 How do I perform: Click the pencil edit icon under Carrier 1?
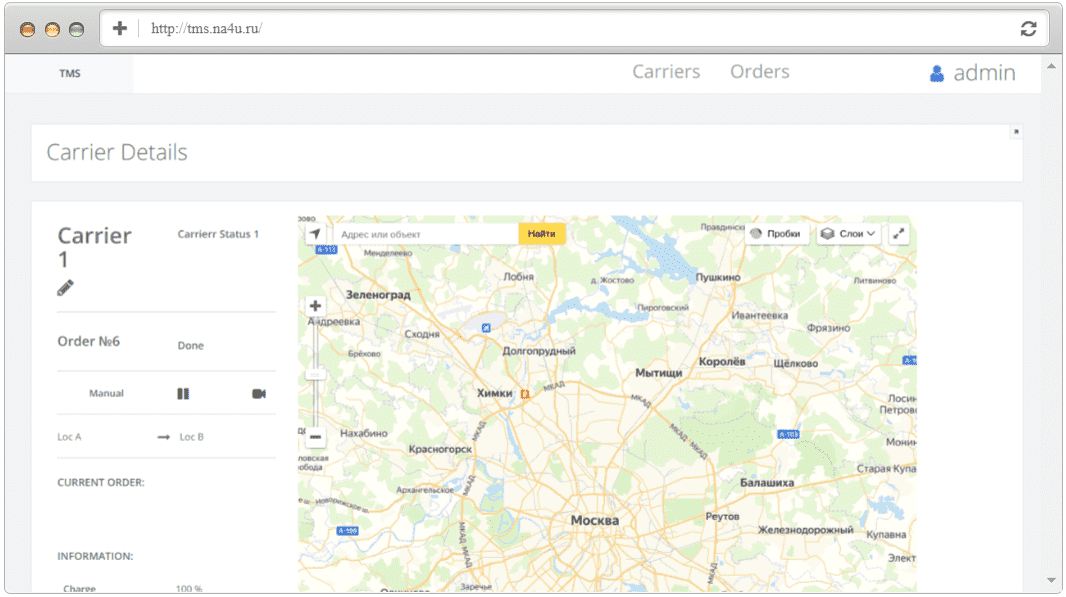[x=65, y=288]
